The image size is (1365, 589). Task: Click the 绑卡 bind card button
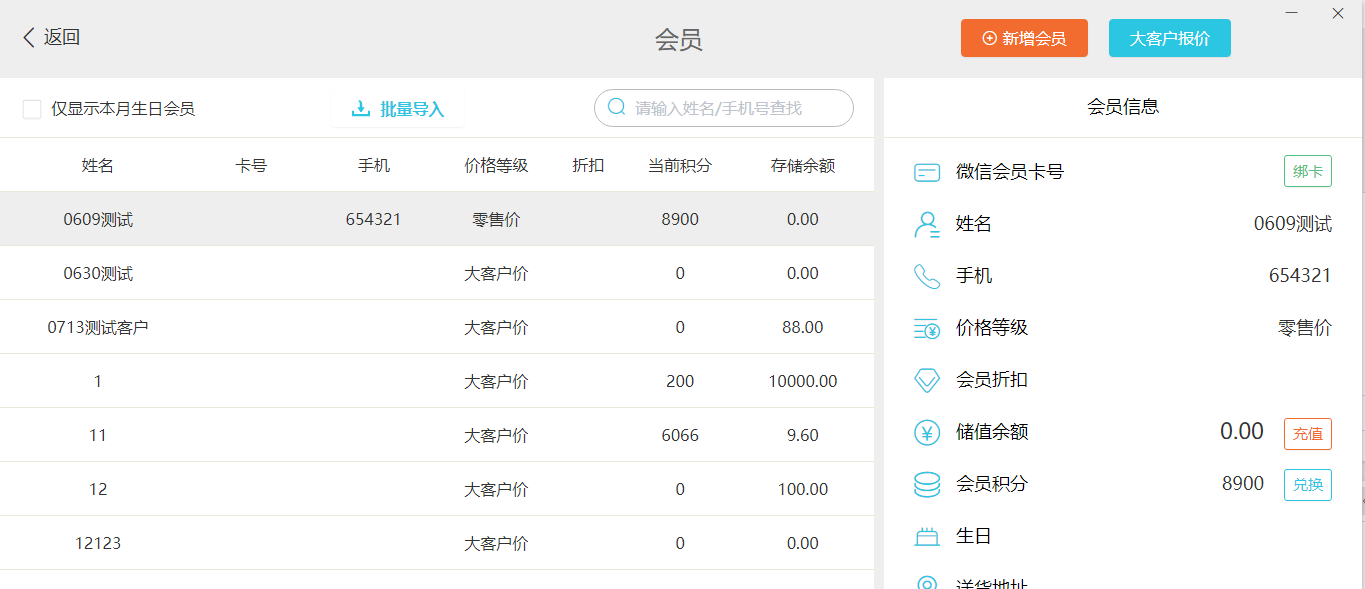pyautogui.click(x=1307, y=172)
